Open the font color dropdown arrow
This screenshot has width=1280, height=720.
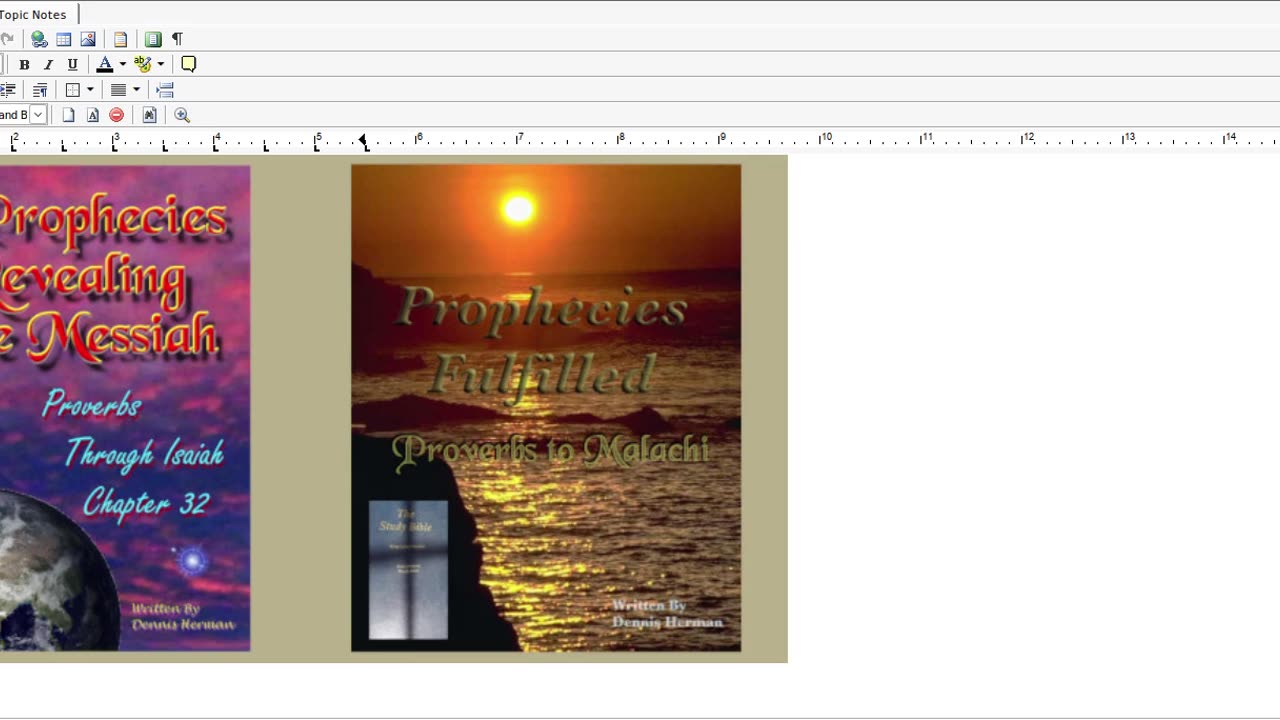[x=122, y=64]
